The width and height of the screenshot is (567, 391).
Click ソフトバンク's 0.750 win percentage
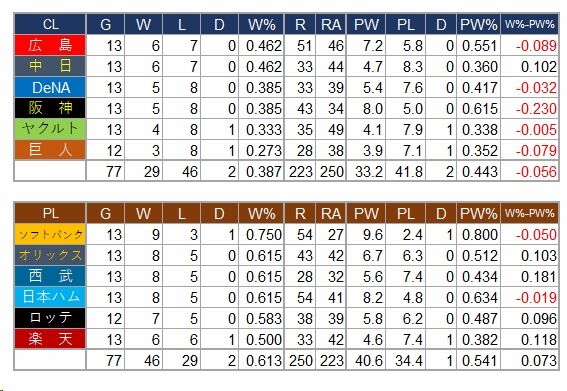click(x=264, y=235)
